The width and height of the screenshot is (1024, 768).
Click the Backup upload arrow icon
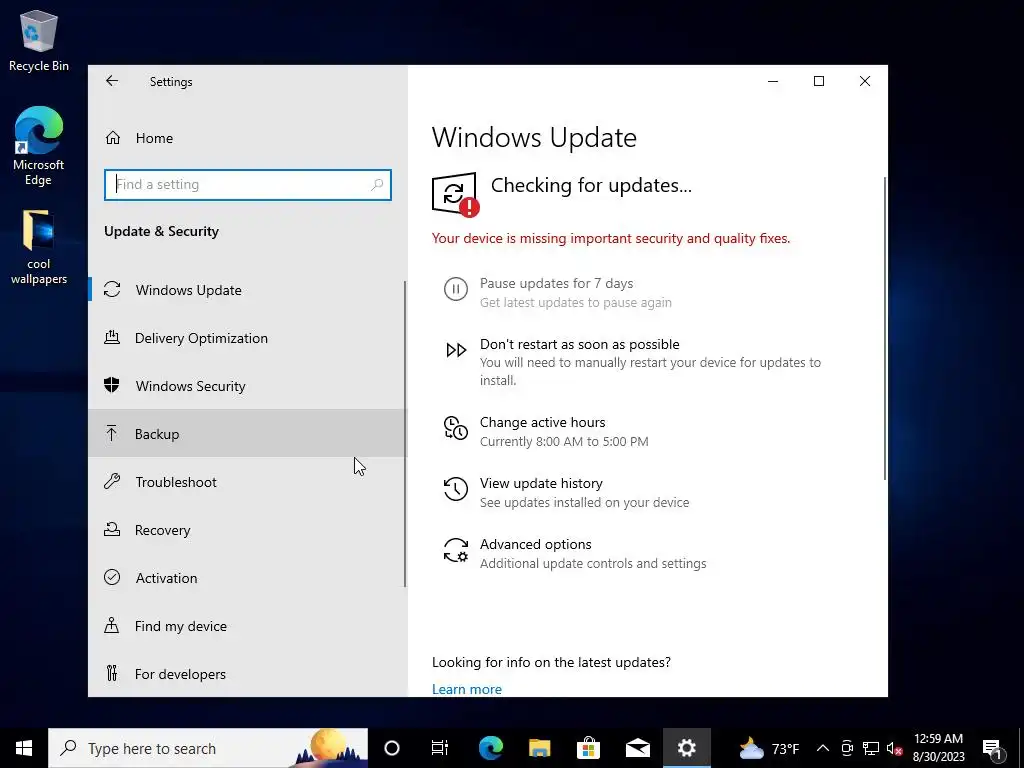point(112,433)
